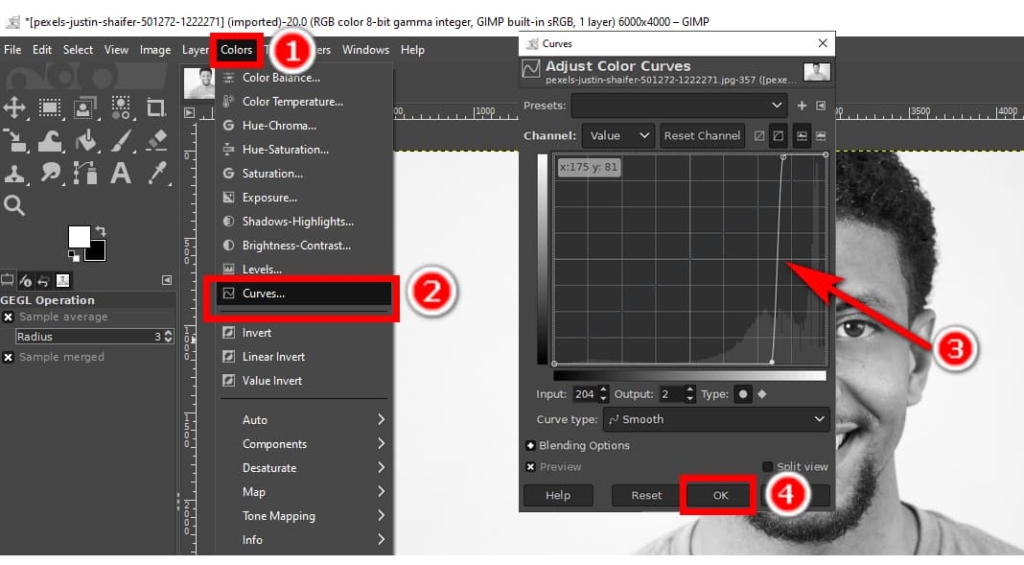Click the Input value field showing 204
The height and width of the screenshot is (565, 1024).
(x=585, y=394)
